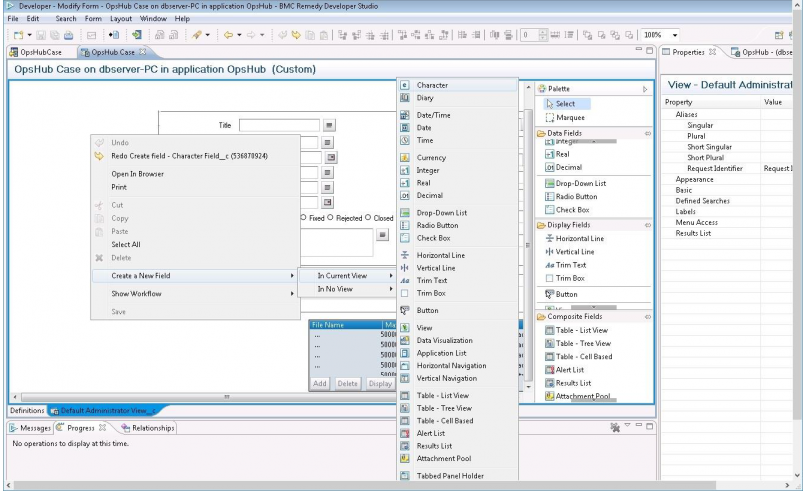Switch to the Relationships tab
The height and width of the screenshot is (492, 804).
pyautogui.click(x=148, y=428)
